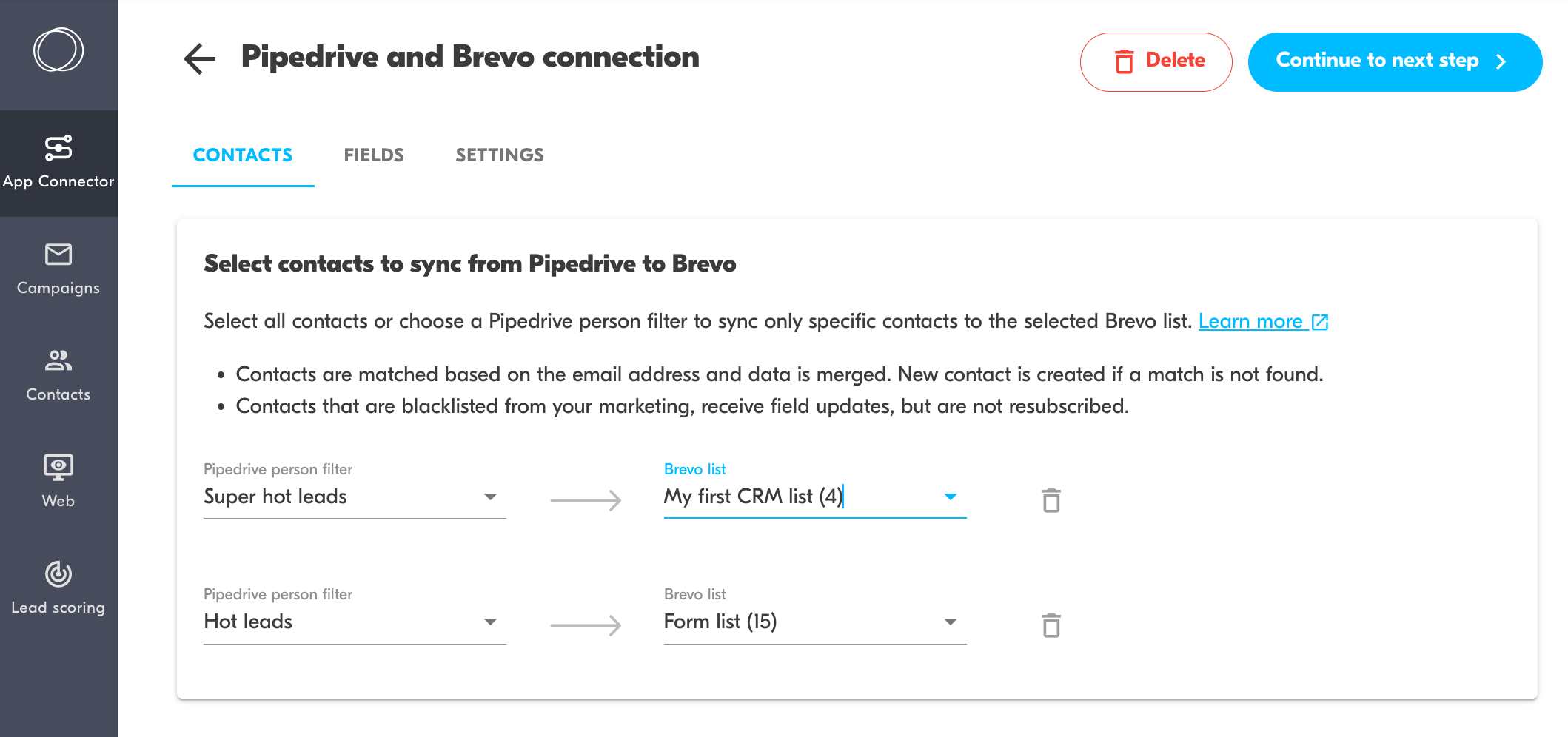Expand the Super hot leads filter dropdown
1568x737 pixels.
490,497
